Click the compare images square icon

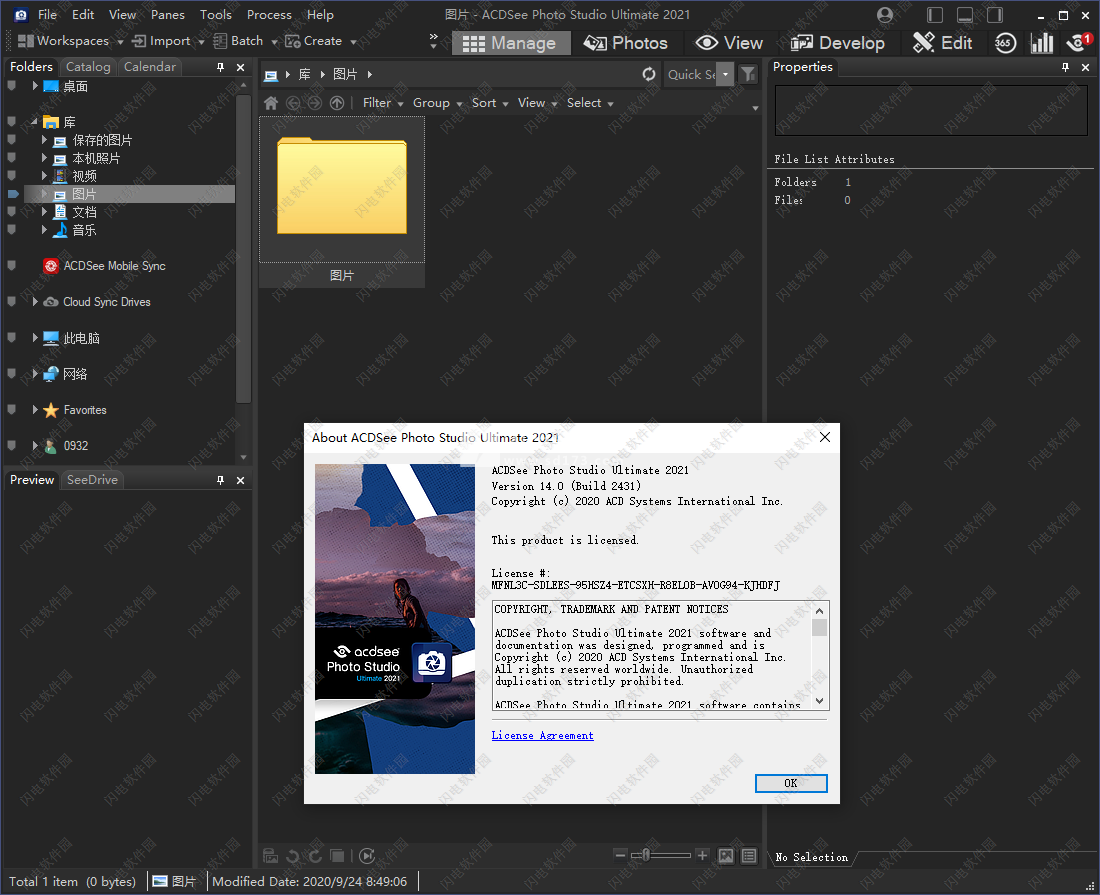[x=337, y=856]
